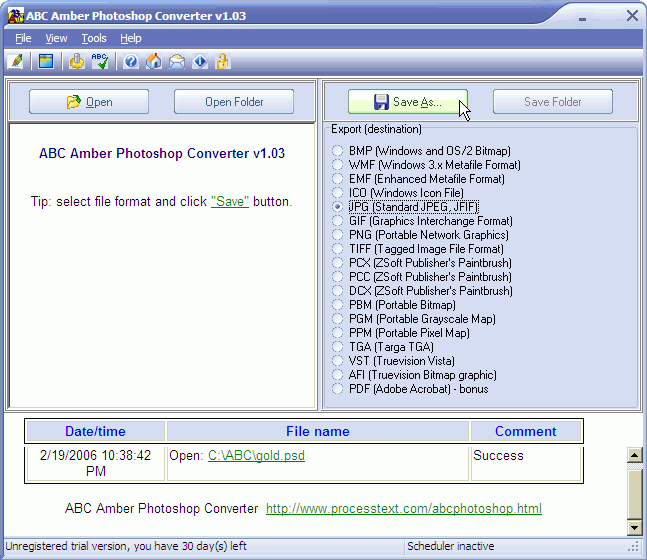Click the log scrollbar thumb
This screenshot has width=647, height=560.
click(x=634, y=493)
